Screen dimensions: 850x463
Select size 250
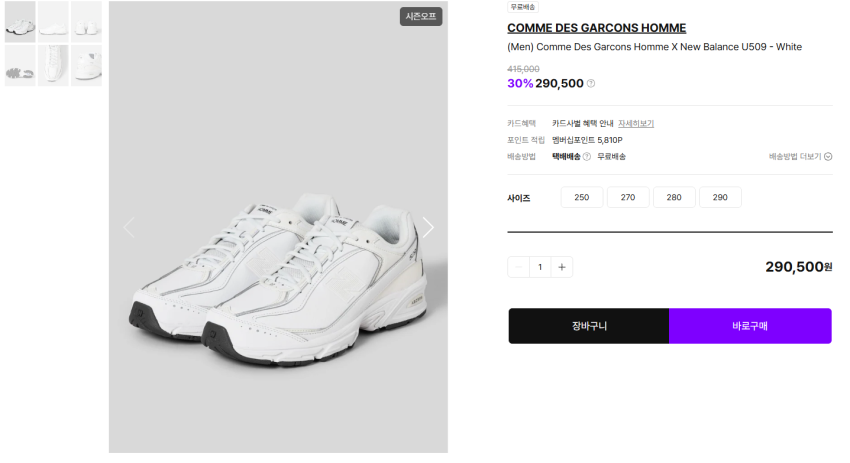point(581,198)
